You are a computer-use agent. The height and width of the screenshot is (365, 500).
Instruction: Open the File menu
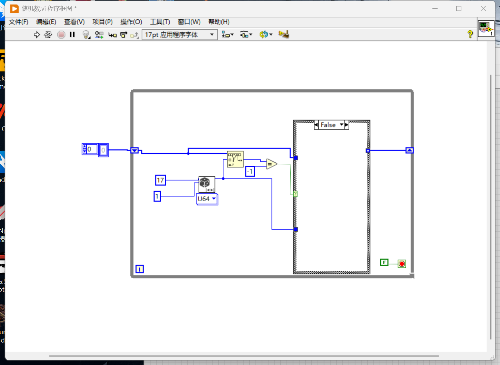click(19, 22)
